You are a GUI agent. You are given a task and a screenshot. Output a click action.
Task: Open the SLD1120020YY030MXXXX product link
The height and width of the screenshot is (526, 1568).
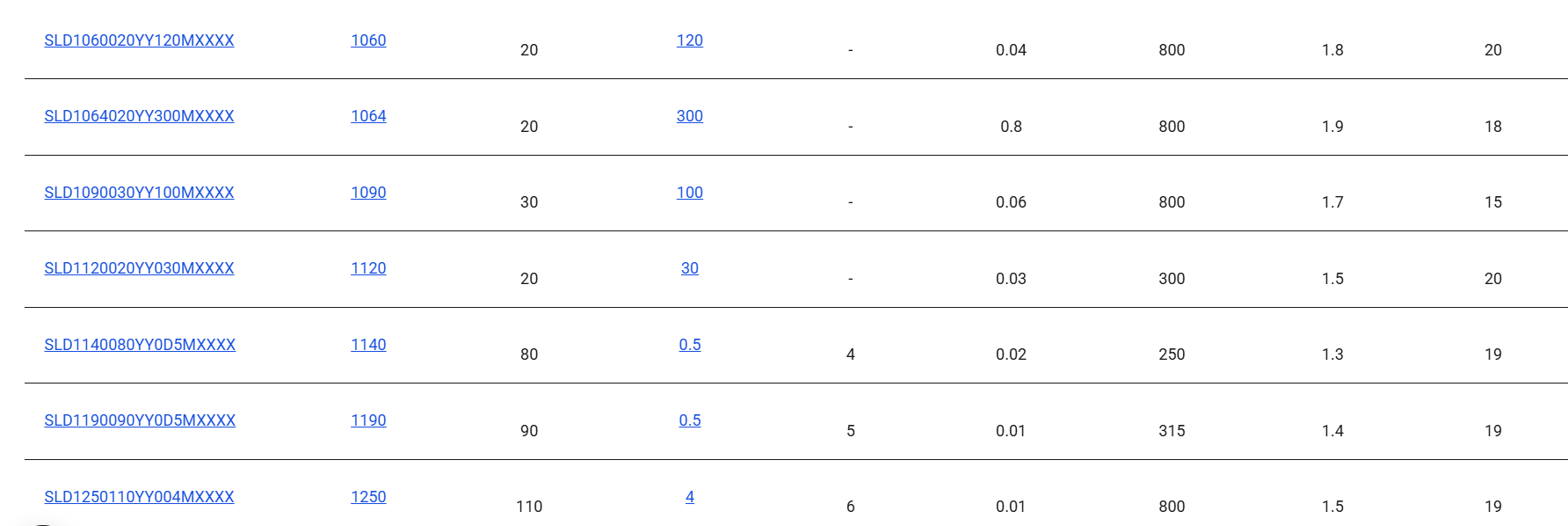[x=139, y=268]
